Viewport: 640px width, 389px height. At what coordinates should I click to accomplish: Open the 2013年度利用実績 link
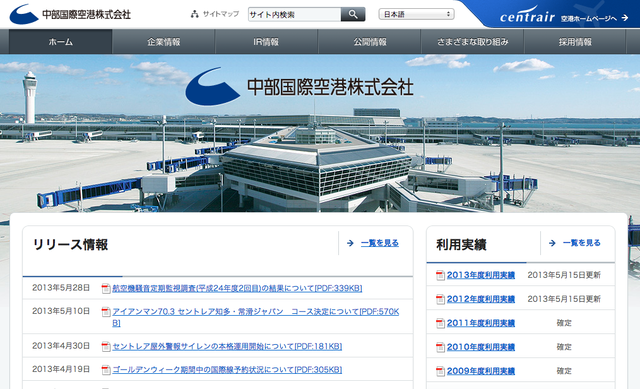click(x=481, y=275)
